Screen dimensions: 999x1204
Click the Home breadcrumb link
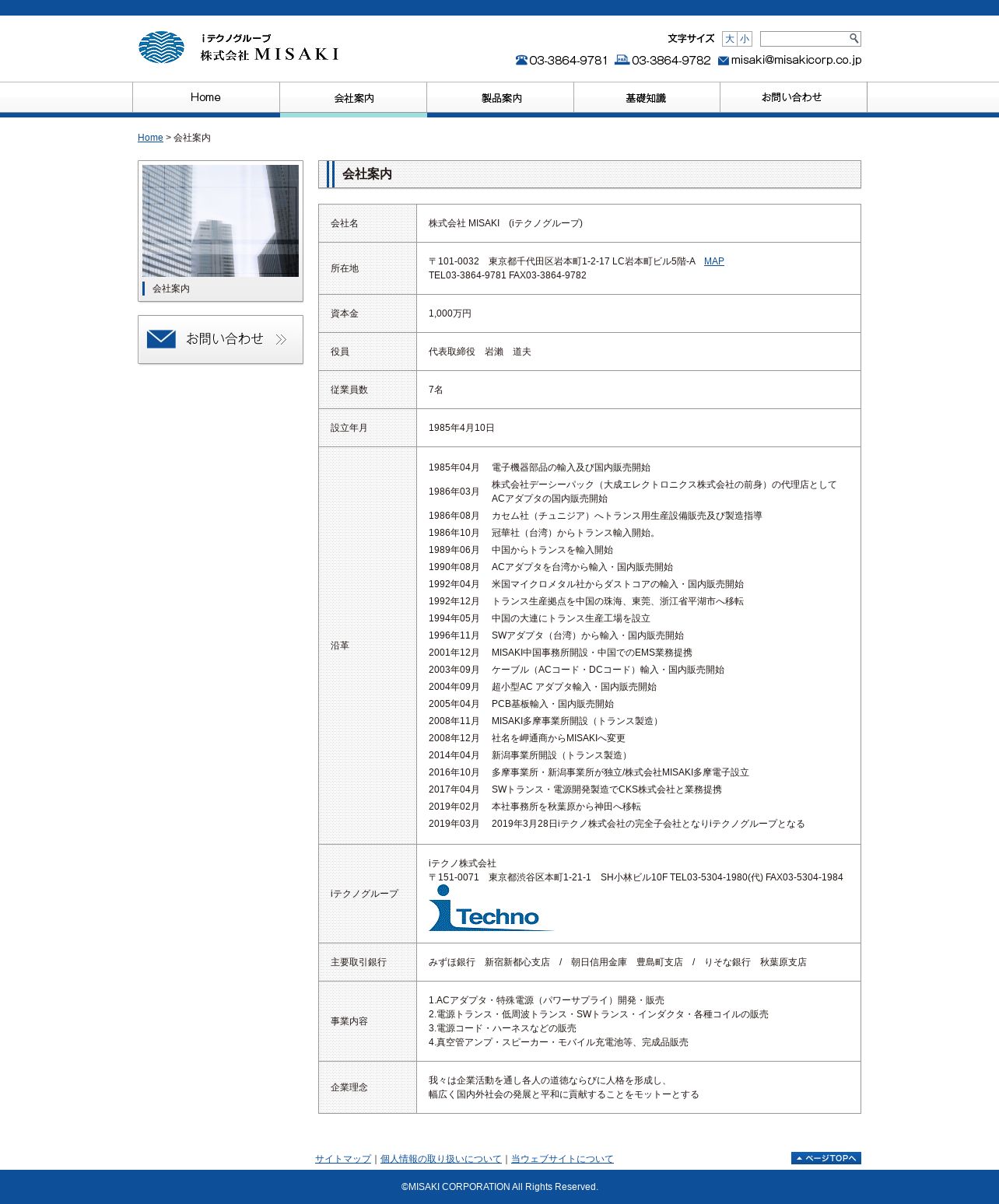tap(150, 138)
